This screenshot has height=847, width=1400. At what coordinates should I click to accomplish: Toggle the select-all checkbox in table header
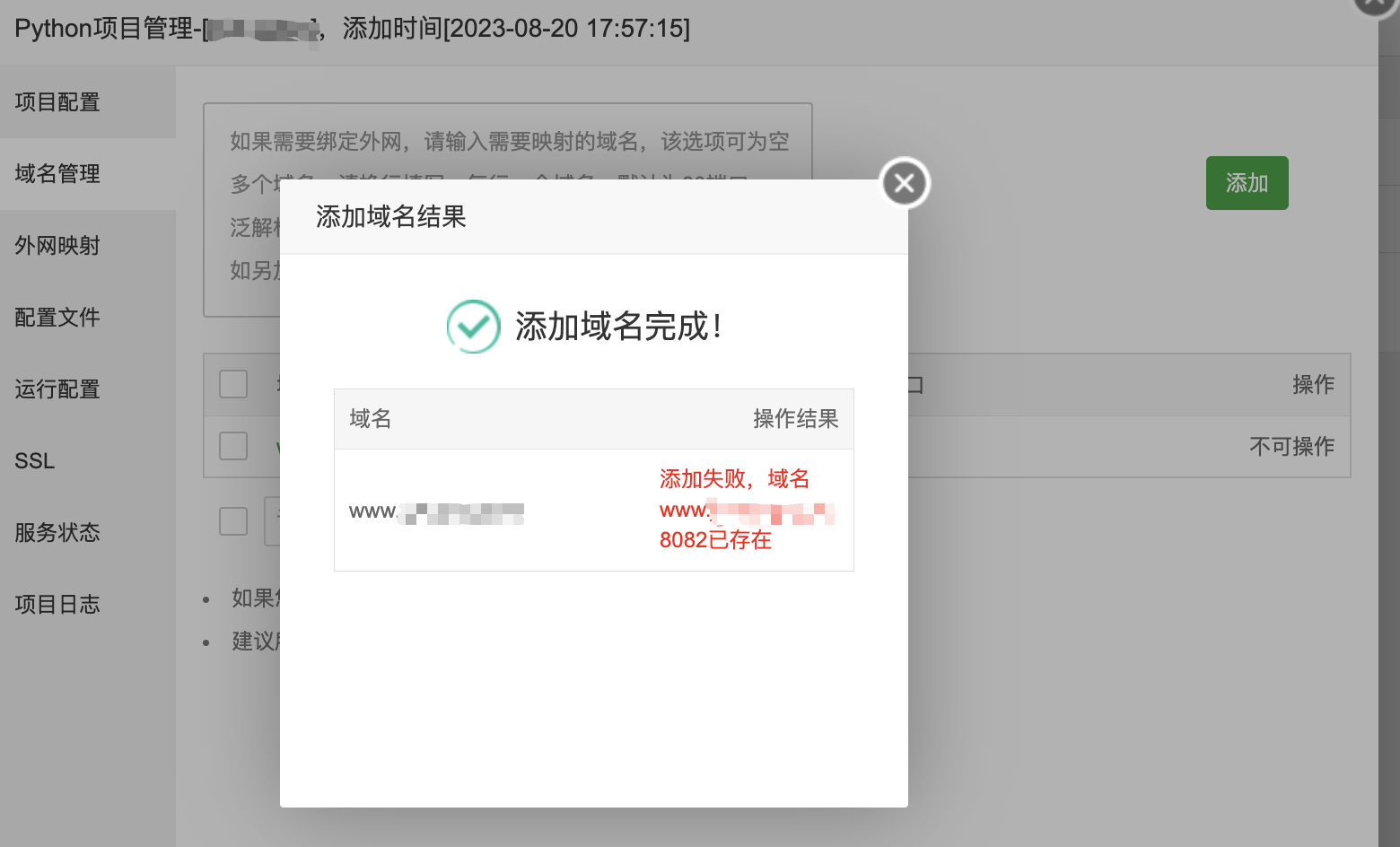233,384
